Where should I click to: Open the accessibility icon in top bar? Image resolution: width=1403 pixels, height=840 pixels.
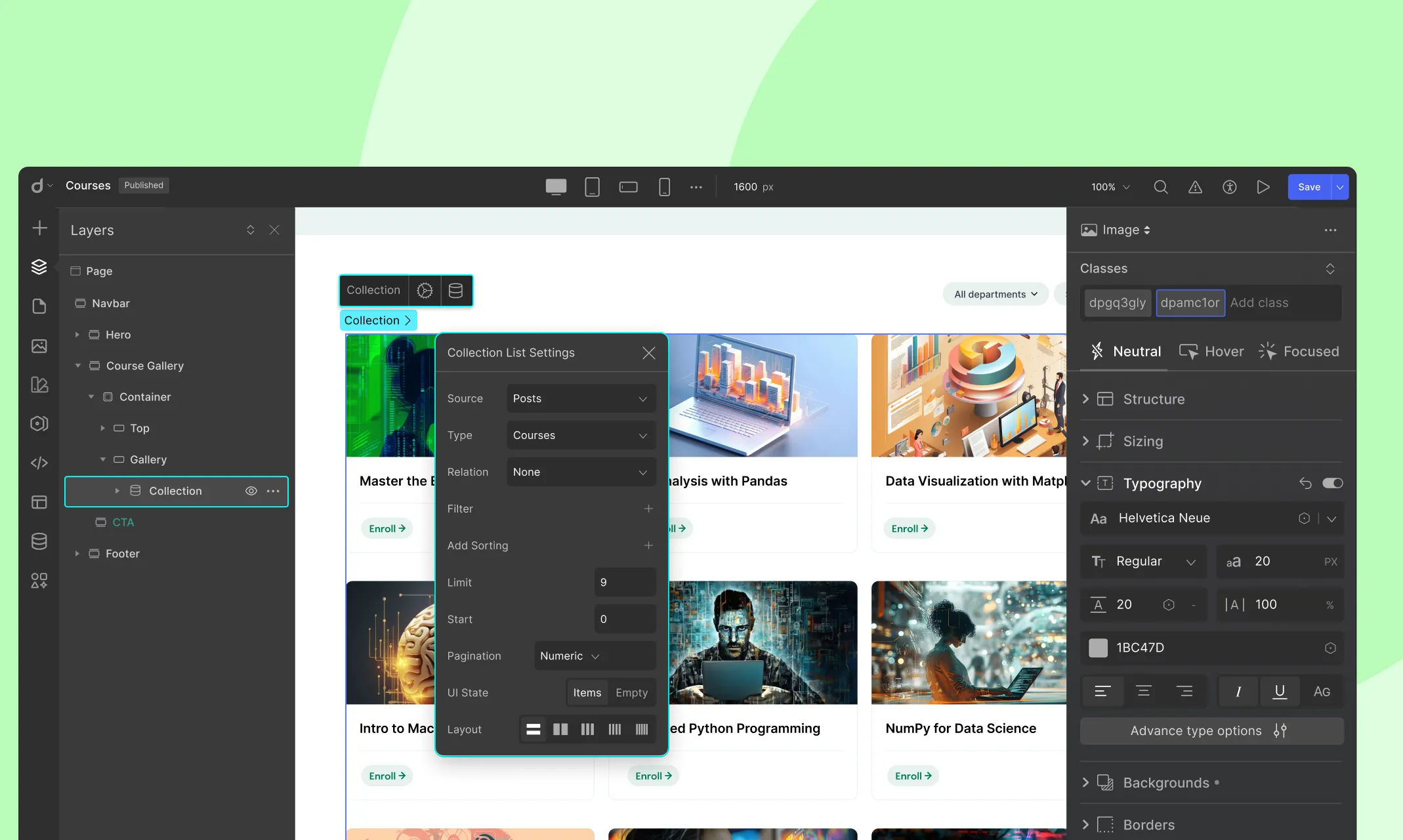pyautogui.click(x=1229, y=187)
